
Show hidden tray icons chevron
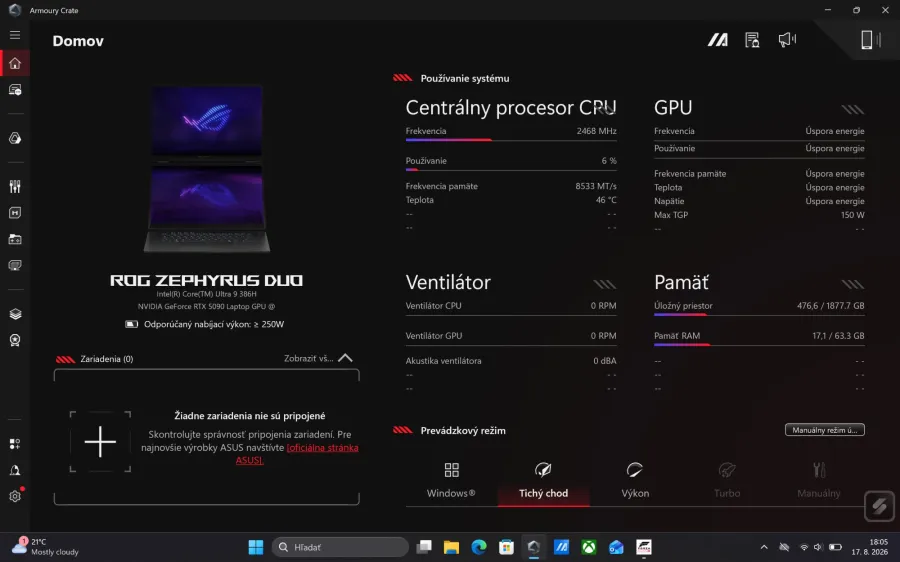tap(764, 547)
